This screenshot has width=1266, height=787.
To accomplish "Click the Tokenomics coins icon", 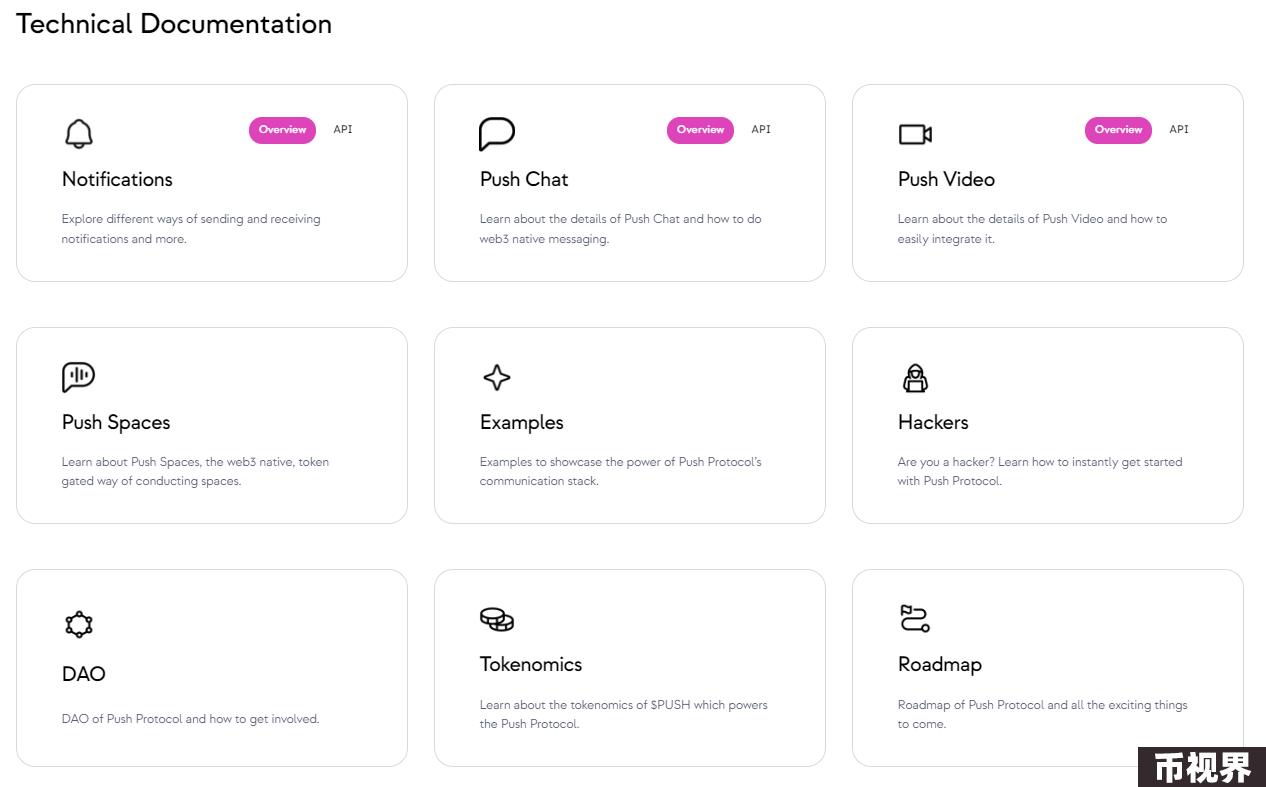I will click(497, 619).
